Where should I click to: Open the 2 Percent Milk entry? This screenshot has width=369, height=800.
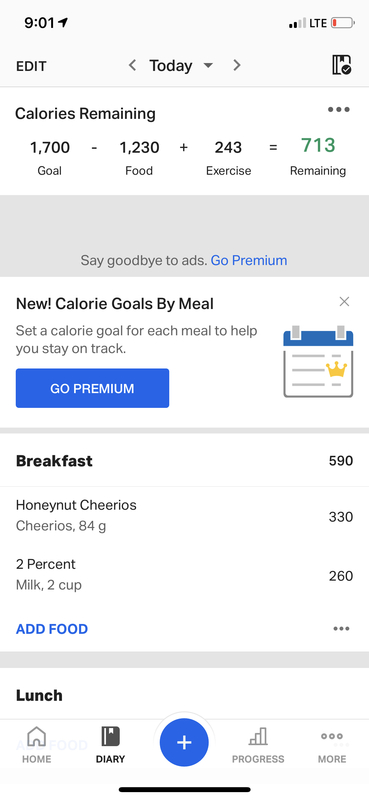[x=184, y=574]
